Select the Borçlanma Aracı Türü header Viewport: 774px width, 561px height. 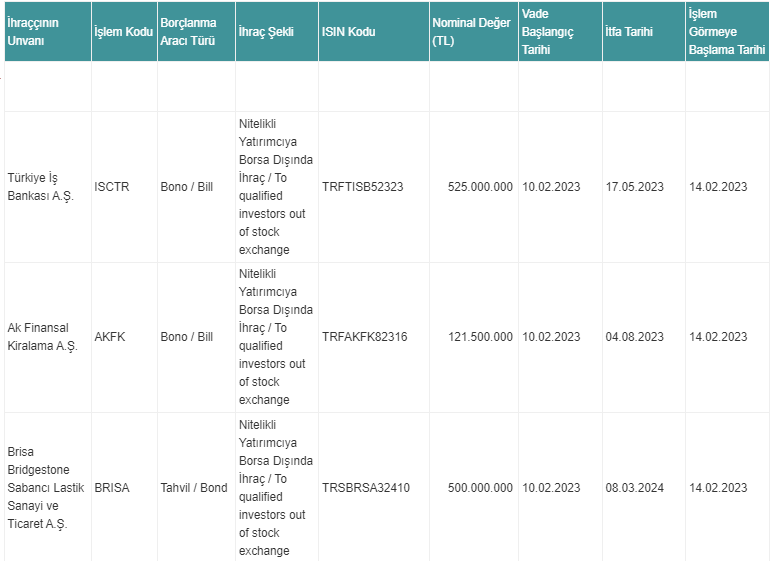coord(196,32)
